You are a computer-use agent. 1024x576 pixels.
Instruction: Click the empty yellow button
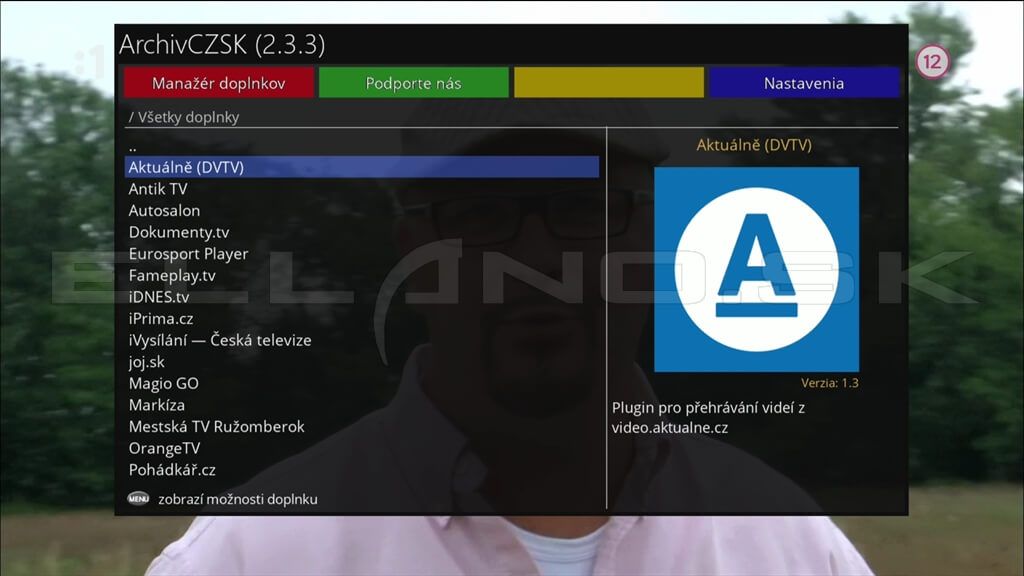(608, 83)
